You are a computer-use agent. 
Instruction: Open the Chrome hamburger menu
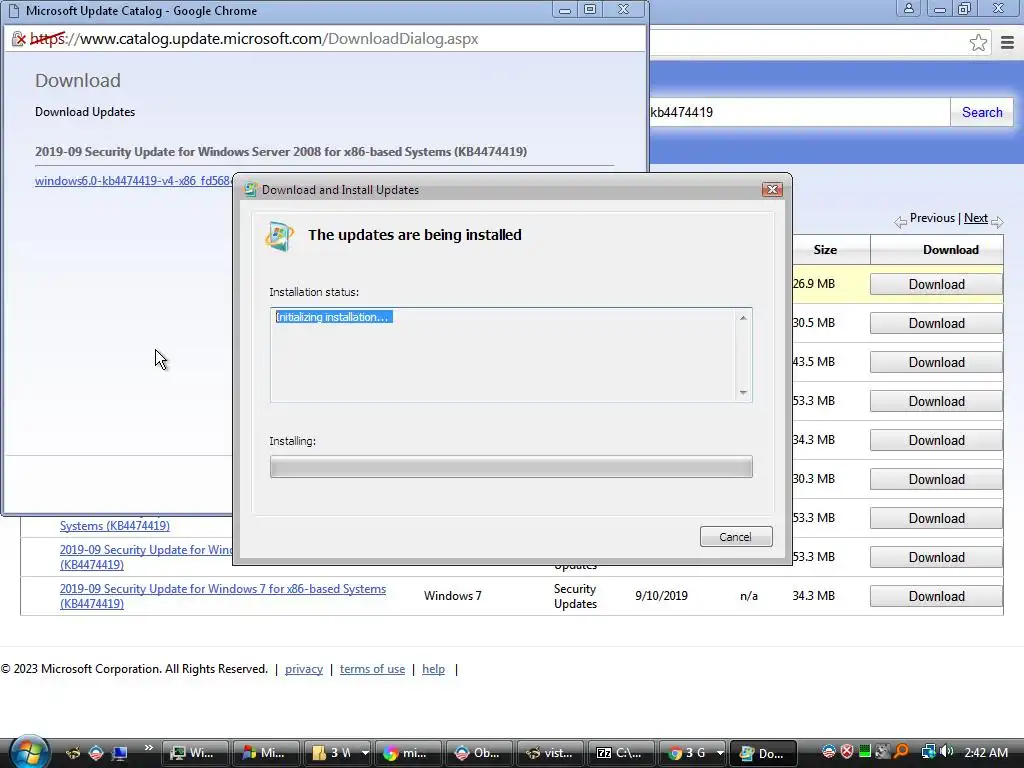(x=1007, y=43)
